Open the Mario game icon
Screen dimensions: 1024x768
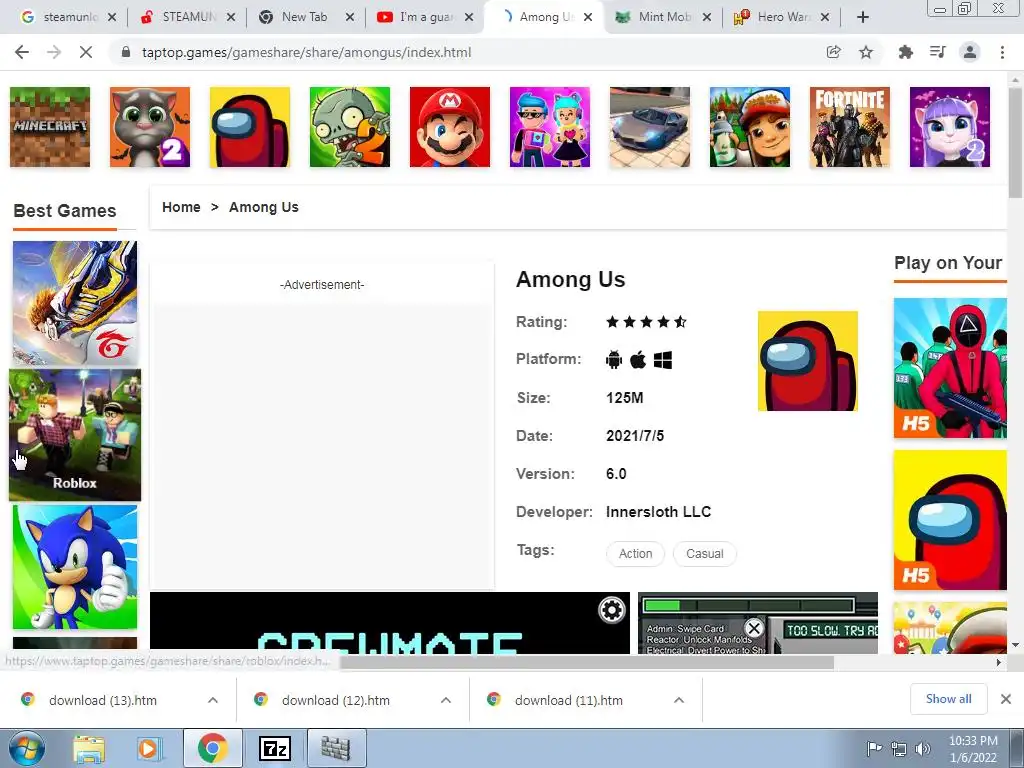coord(449,127)
